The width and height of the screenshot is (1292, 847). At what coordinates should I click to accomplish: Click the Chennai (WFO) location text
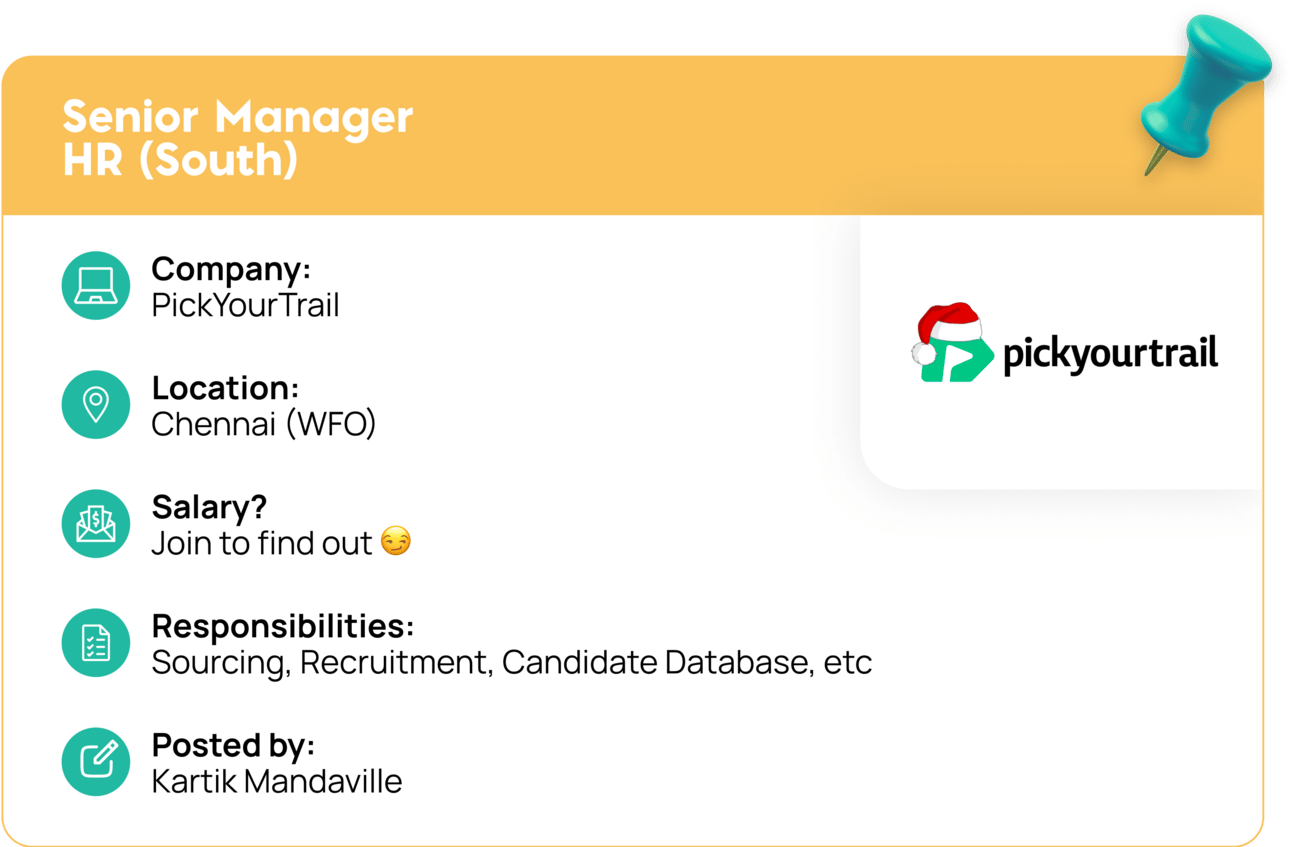263,424
